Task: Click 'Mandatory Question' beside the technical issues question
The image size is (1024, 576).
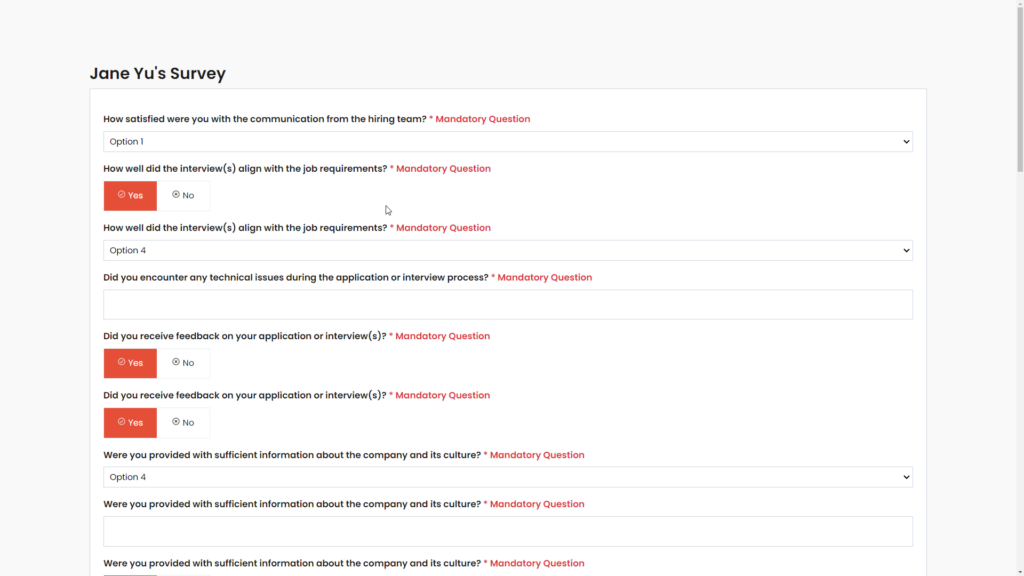Action: [544, 277]
